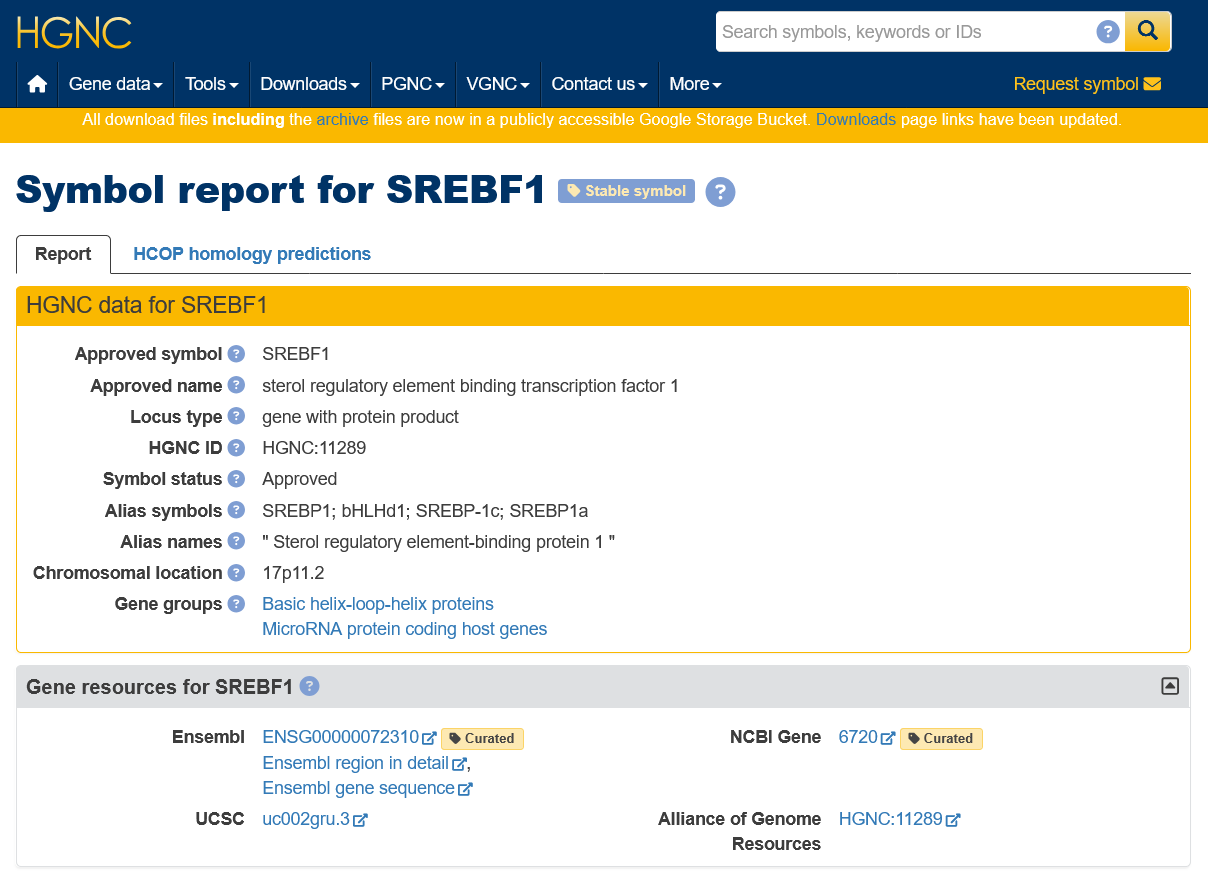Screen dimensions: 1208x877
Task: Click help icon next to Approved name
Action: coord(236,385)
